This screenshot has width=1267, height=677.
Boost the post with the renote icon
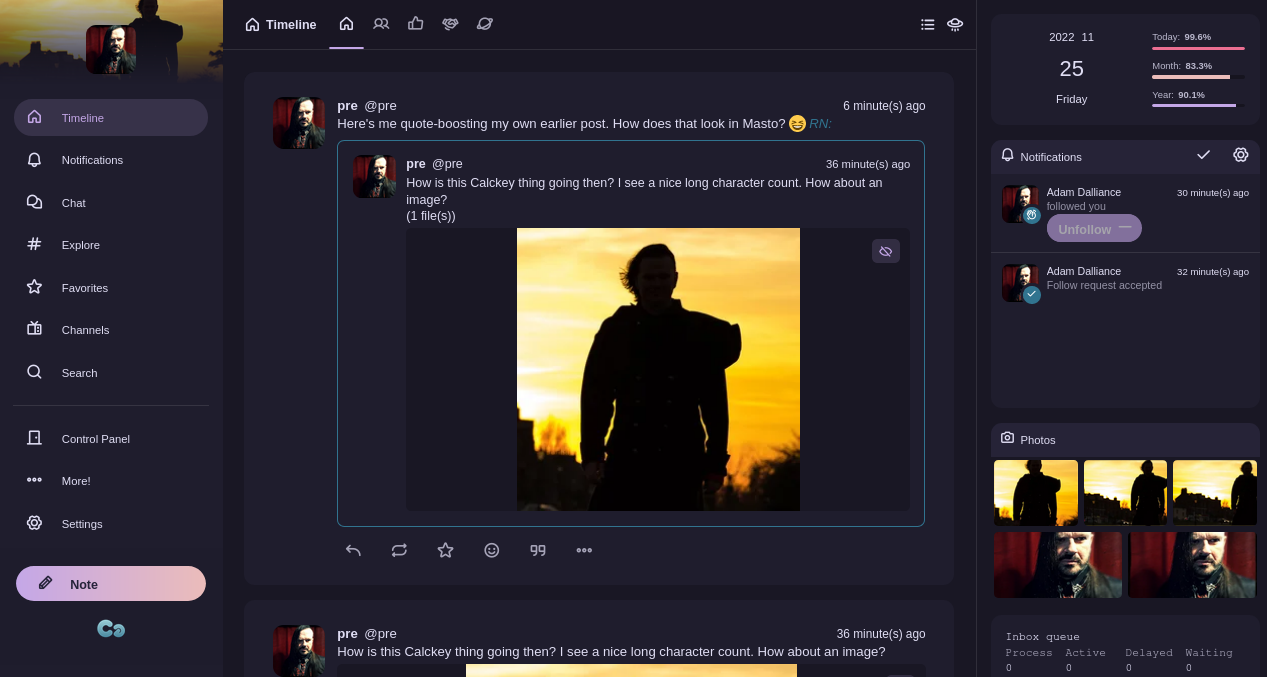pyautogui.click(x=399, y=550)
